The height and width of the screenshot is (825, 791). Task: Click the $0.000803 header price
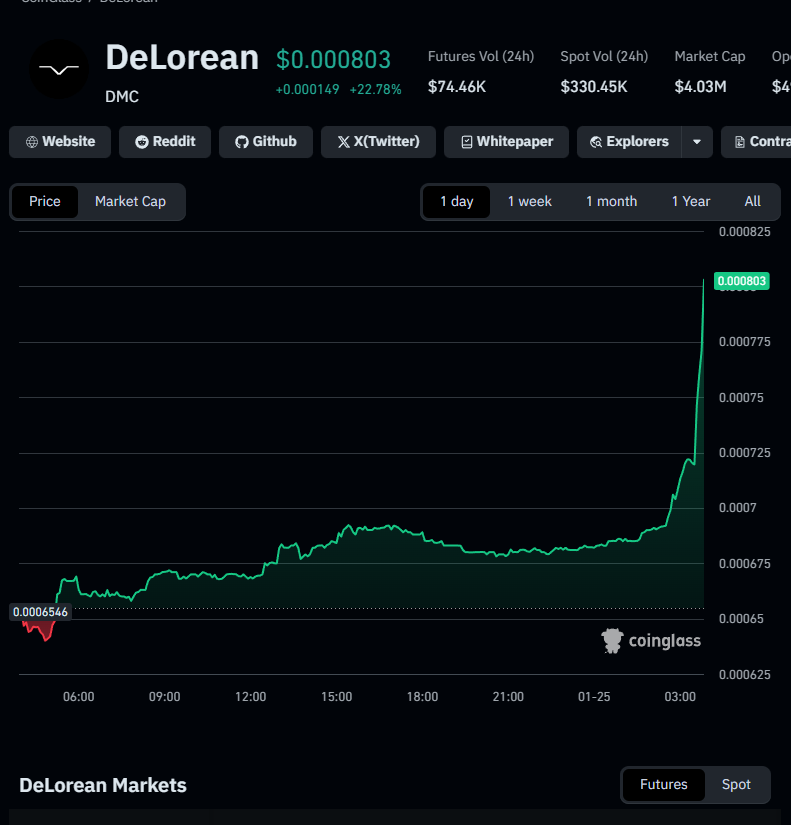point(334,59)
